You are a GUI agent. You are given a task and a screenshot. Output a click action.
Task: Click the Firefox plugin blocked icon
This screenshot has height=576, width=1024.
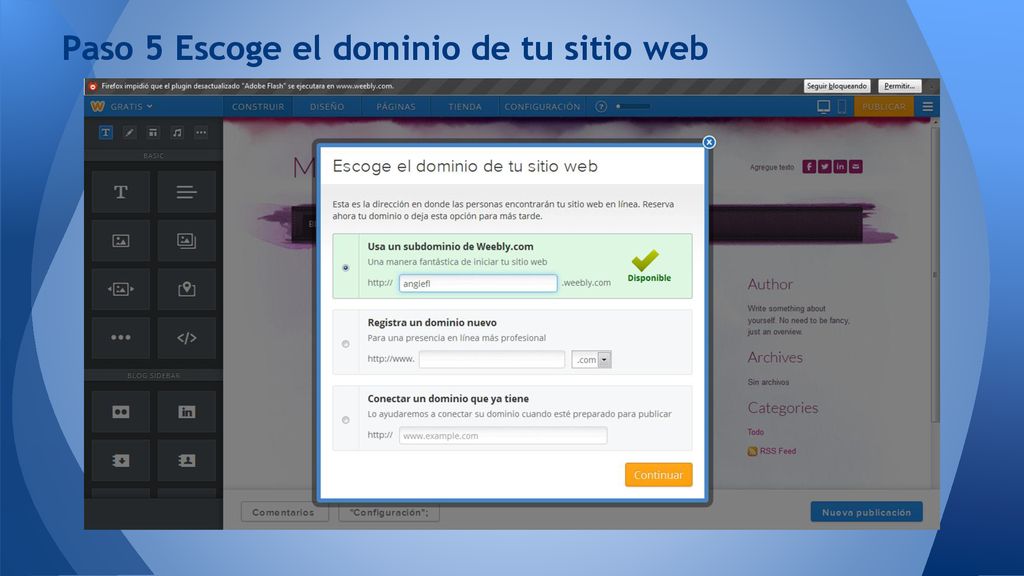coord(93,86)
